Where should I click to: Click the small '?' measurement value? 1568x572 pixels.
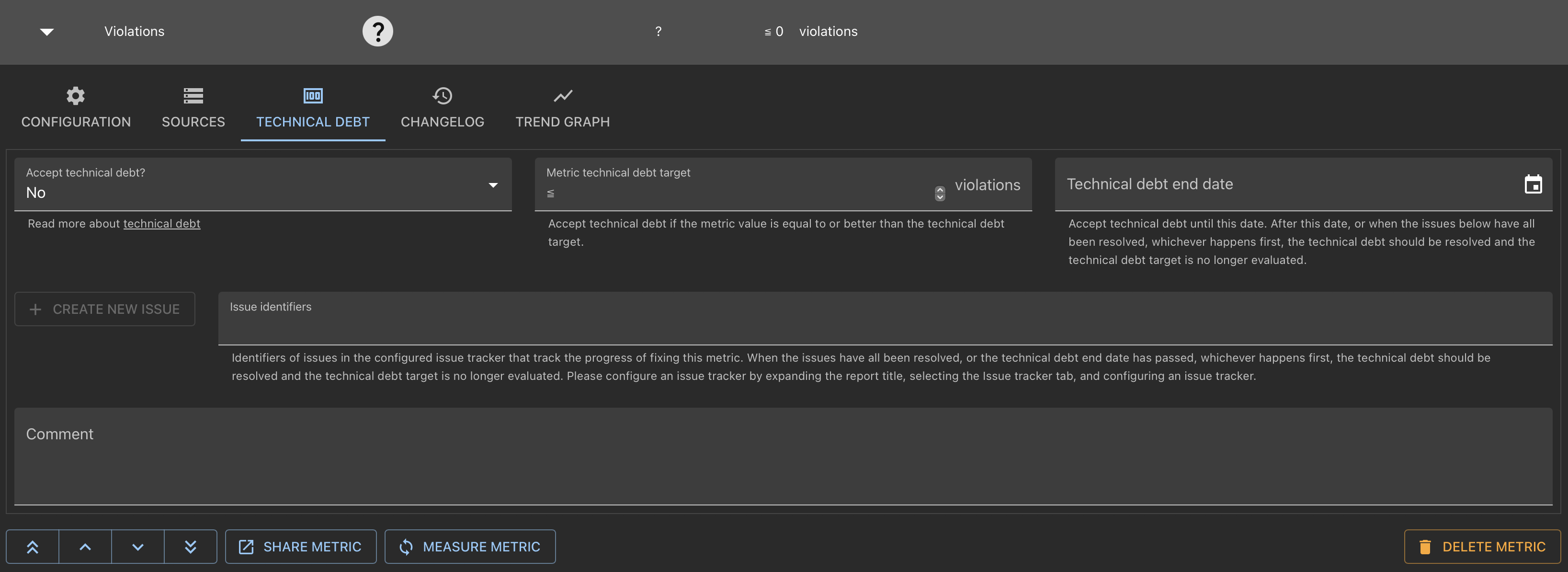coord(658,31)
